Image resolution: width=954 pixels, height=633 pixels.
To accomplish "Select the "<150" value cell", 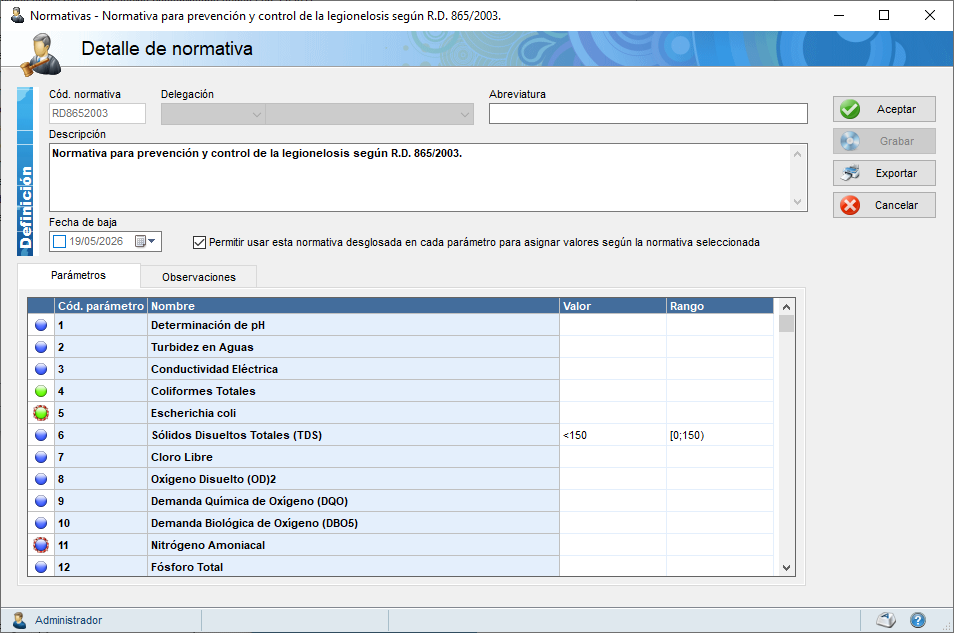I will coord(613,435).
